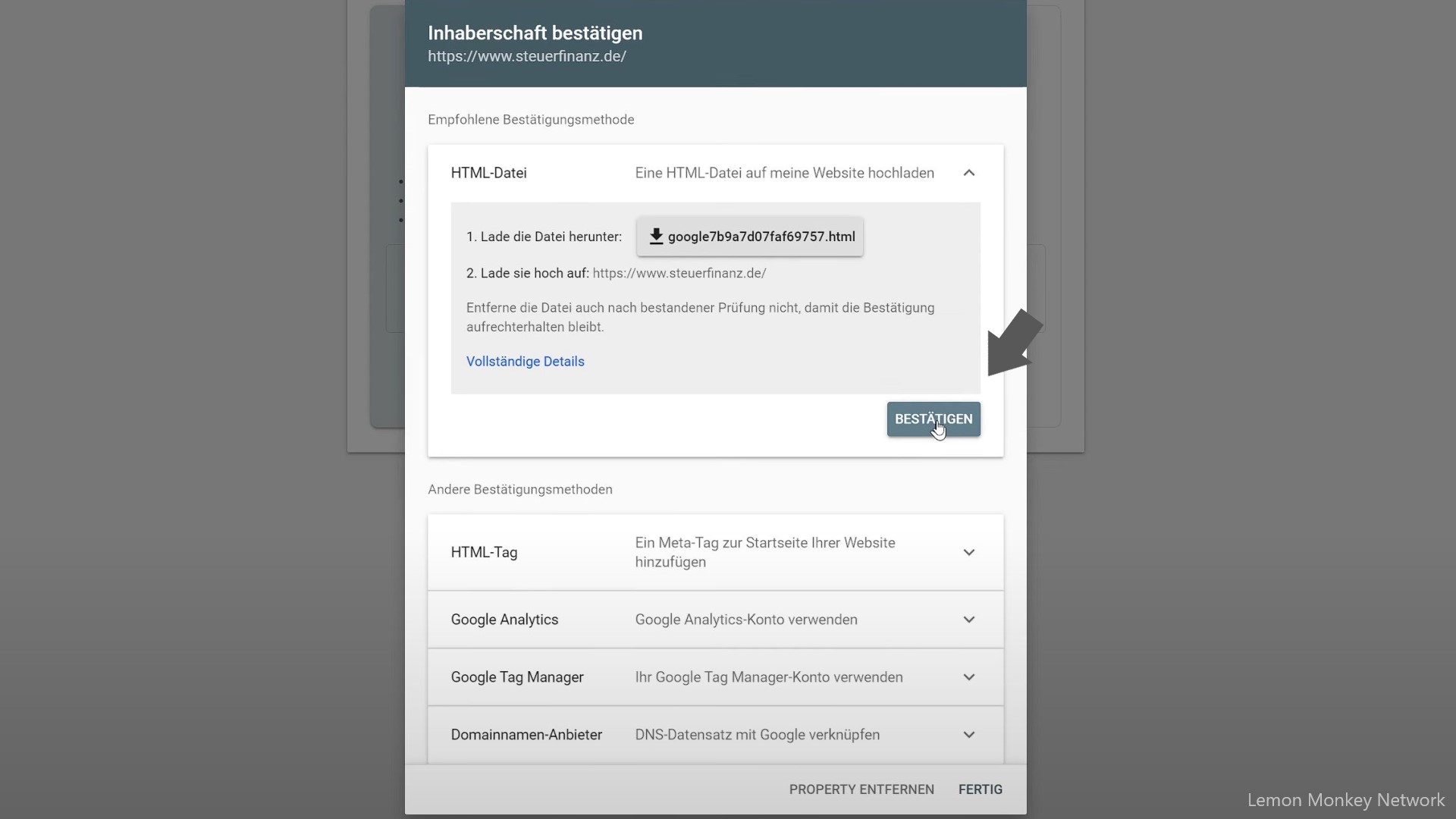This screenshot has width=1456, height=819.
Task: Expand the HTML-Tag verification method
Action: 969,551
